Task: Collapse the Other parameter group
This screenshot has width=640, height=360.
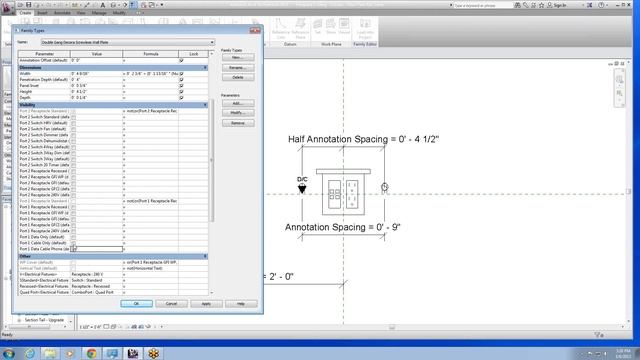Action: pyautogui.click(x=205, y=256)
